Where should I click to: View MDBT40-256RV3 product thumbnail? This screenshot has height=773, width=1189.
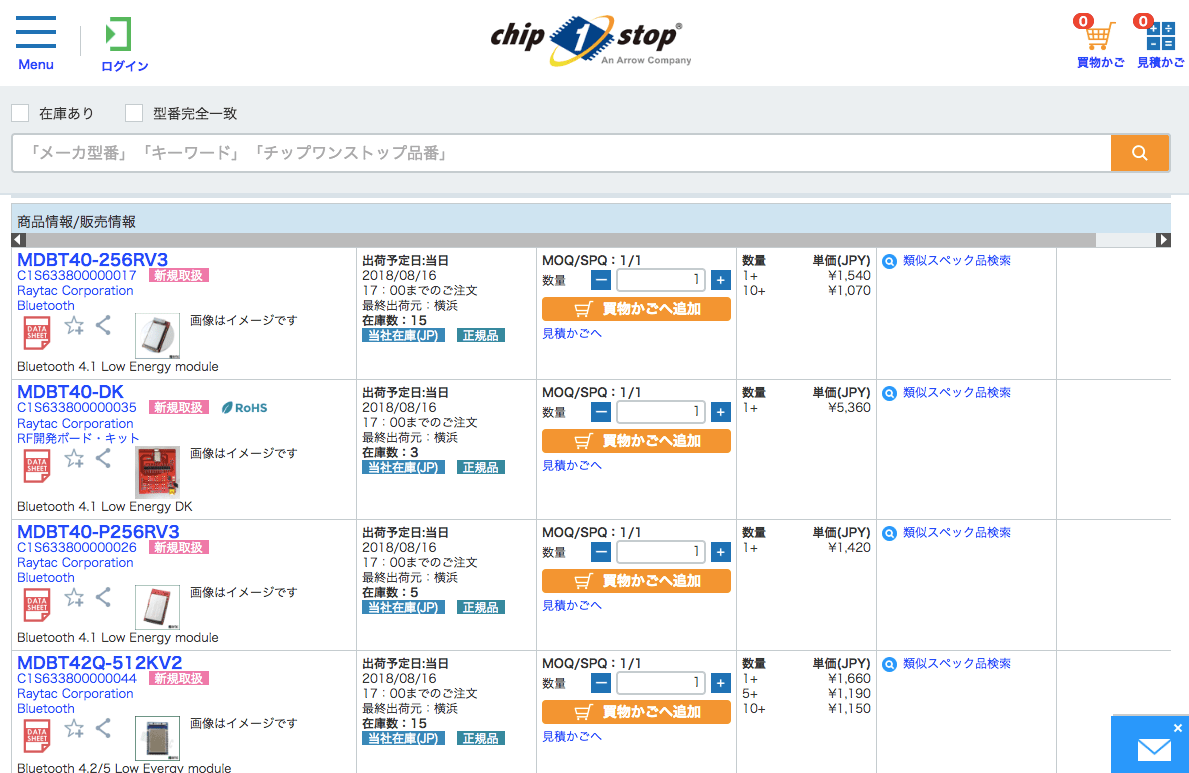coord(158,335)
